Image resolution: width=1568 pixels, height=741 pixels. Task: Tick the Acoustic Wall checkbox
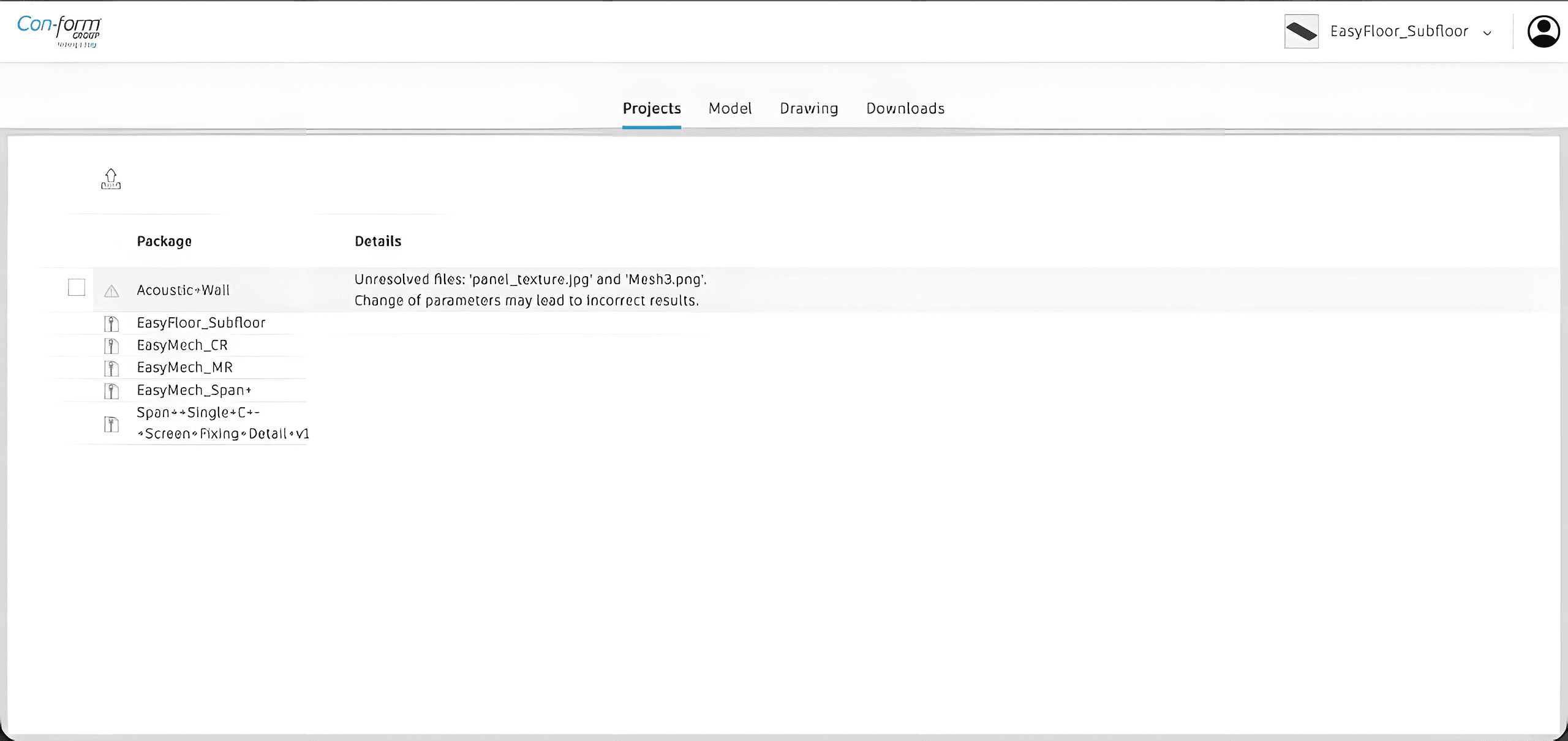click(77, 287)
